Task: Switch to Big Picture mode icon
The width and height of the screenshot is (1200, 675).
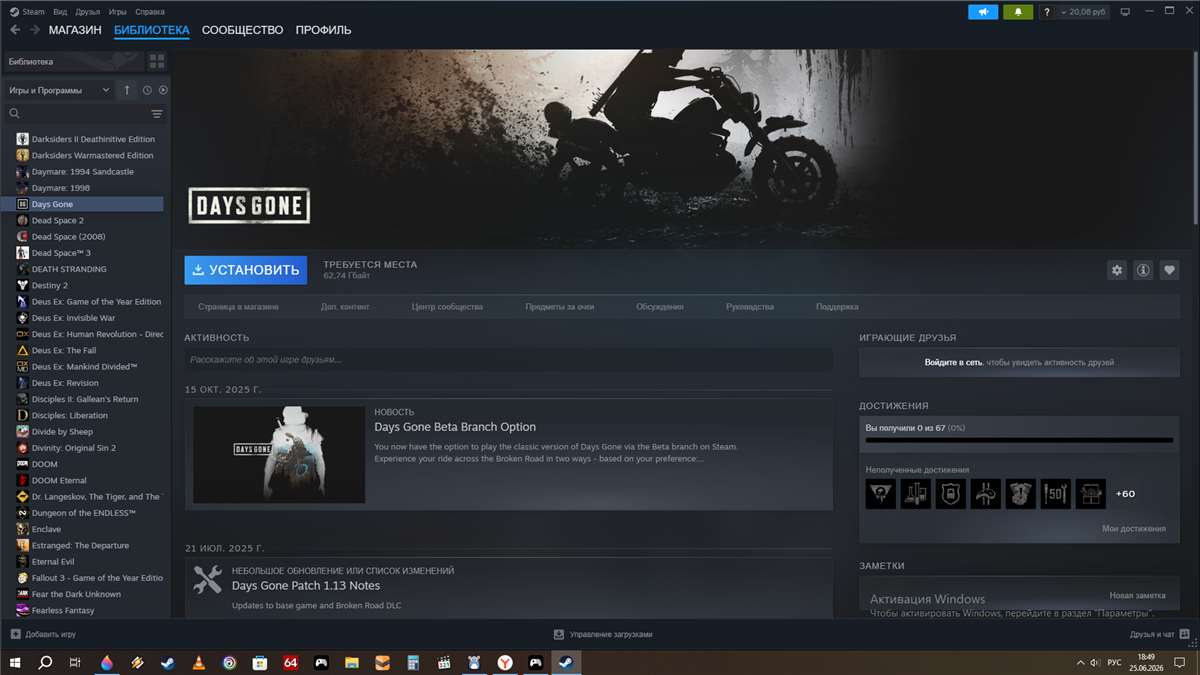Action: [x=1125, y=12]
